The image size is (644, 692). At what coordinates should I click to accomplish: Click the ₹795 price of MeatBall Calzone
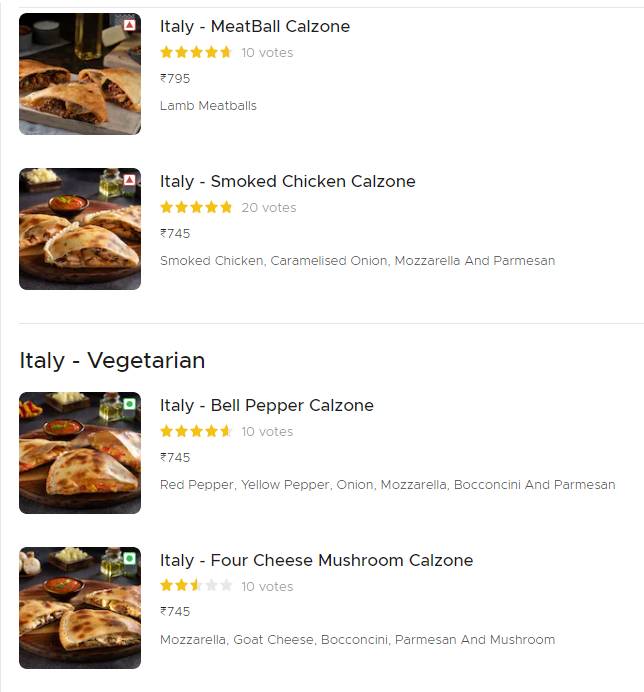[x=175, y=78]
